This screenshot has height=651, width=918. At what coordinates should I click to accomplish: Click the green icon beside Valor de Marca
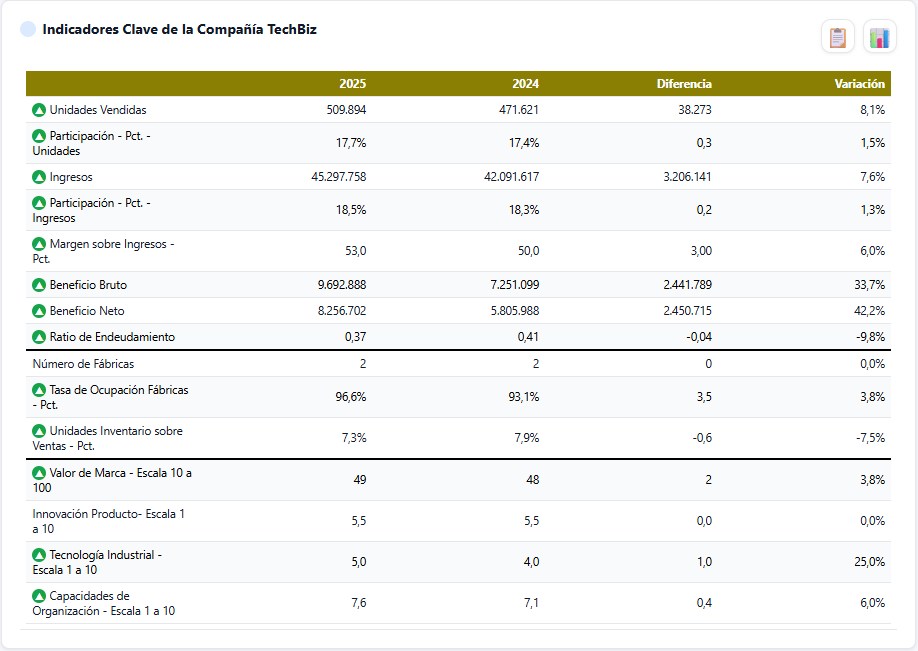coord(39,472)
